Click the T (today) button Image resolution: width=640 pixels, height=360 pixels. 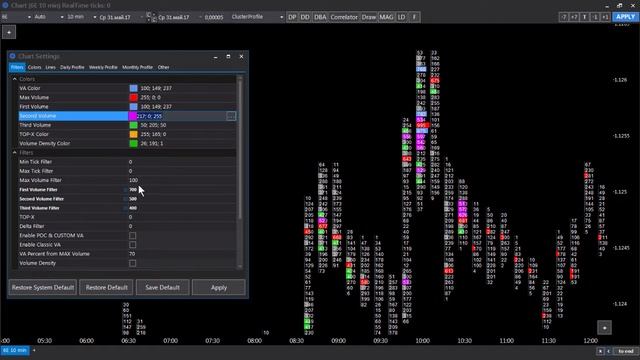pyautogui.click(x=584, y=17)
